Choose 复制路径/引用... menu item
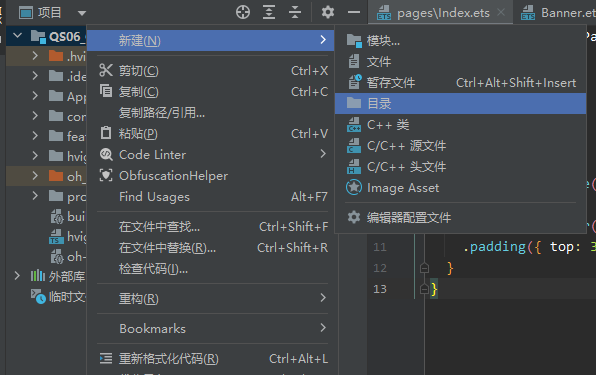Image resolution: width=596 pixels, height=375 pixels. coord(212,113)
